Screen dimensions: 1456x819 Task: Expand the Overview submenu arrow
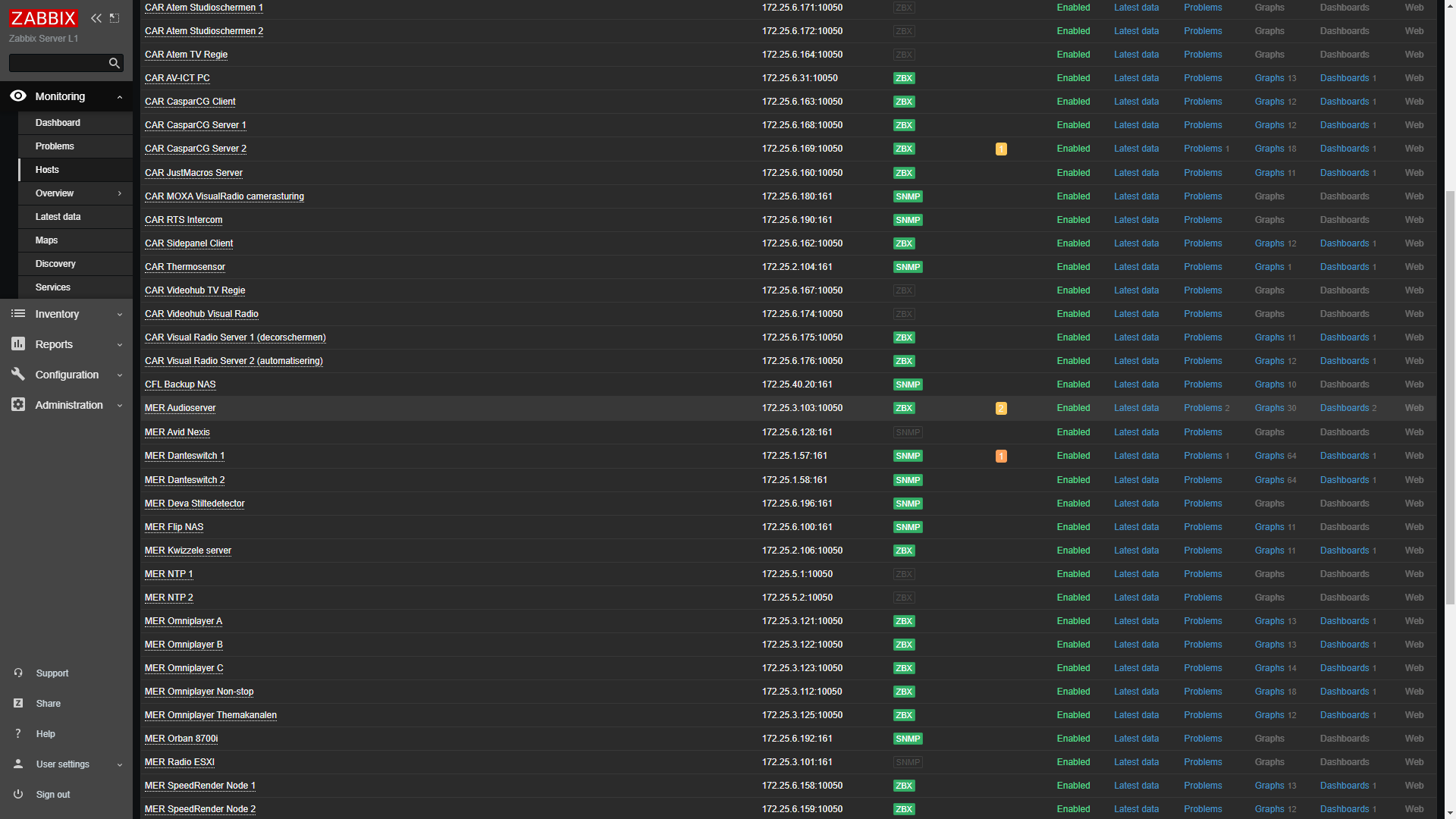pyautogui.click(x=119, y=193)
